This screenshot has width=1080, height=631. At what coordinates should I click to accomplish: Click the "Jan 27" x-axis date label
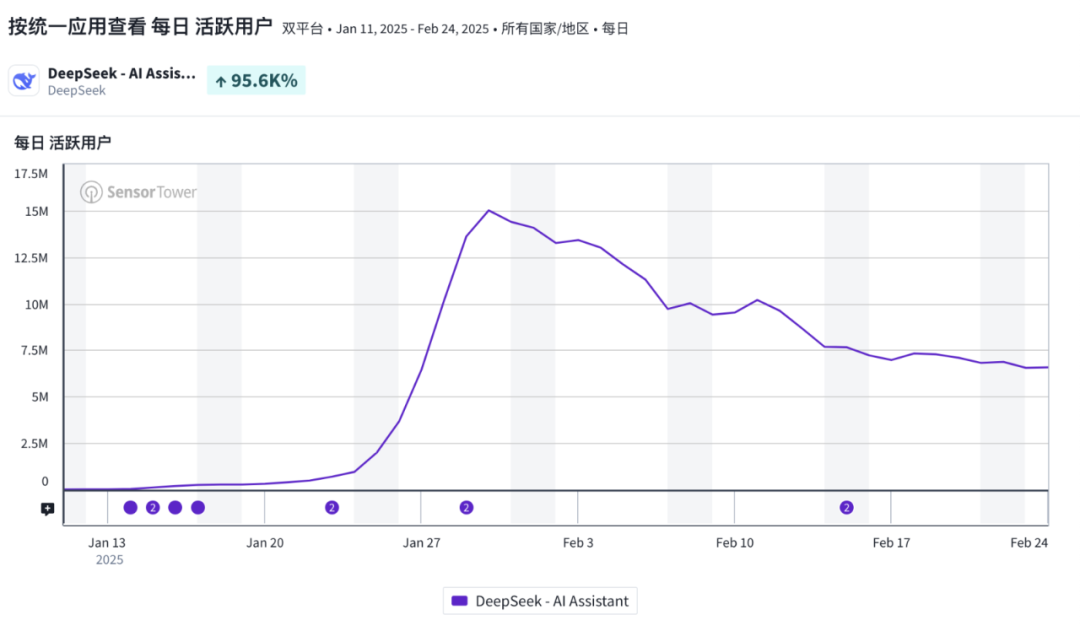click(421, 543)
